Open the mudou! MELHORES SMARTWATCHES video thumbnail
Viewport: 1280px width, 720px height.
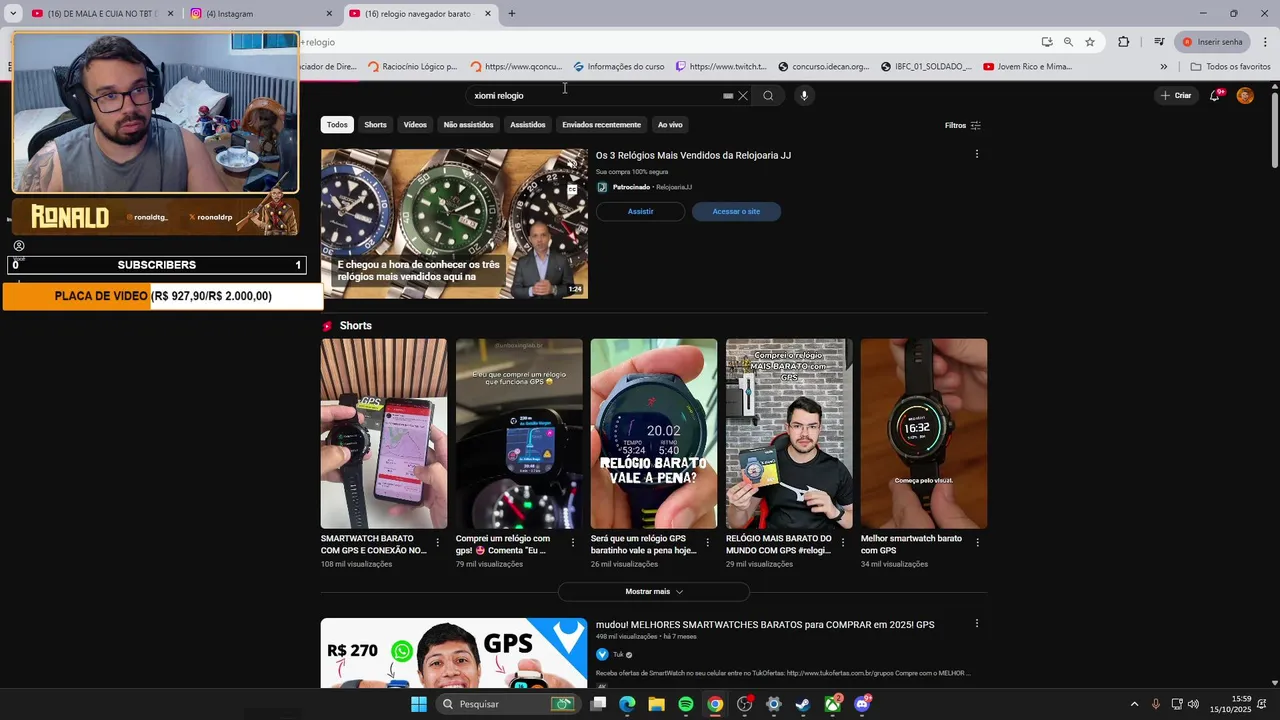click(x=454, y=653)
